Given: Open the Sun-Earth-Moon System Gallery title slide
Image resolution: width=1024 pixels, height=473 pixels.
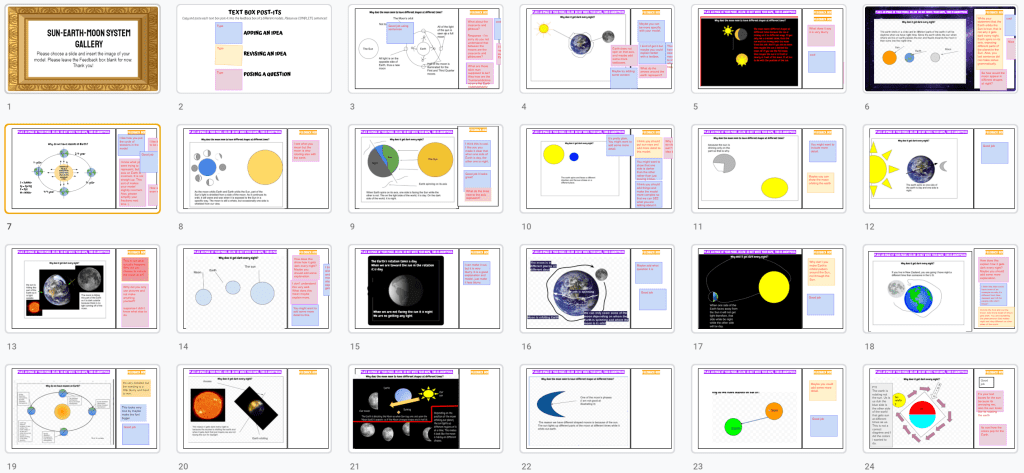Looking at the screenshot, I should tap(83, 49).
